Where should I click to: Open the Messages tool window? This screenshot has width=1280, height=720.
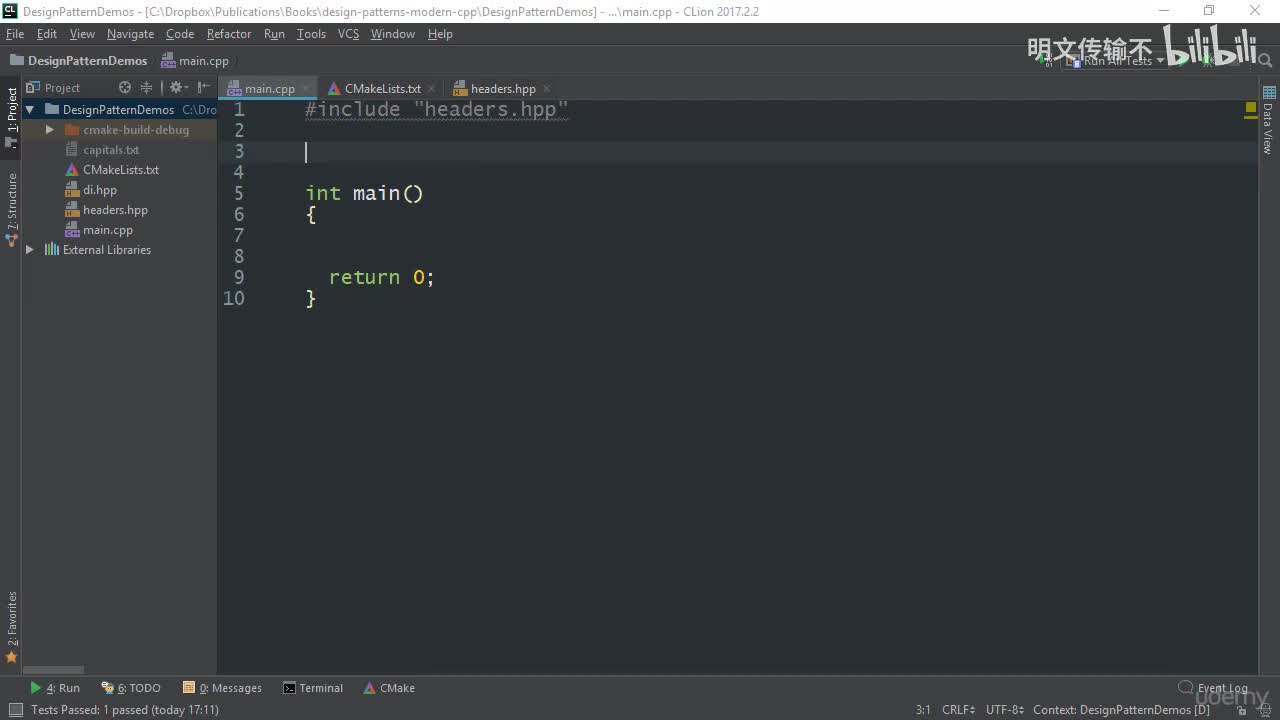pyautogui.click(x=222, y=688)
